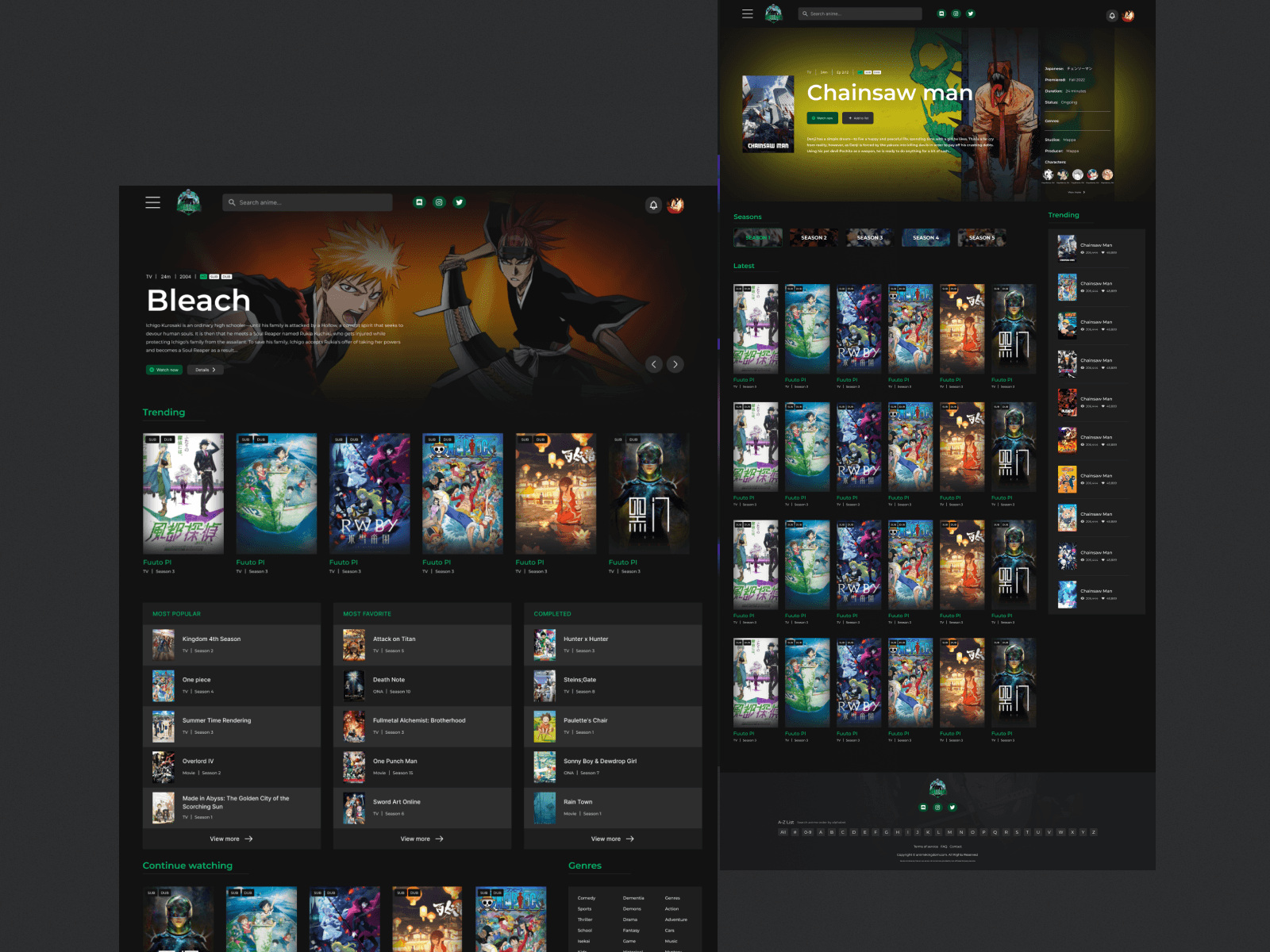Click 0-9 in the A-Z list
Screen dimensions: 1270x952
(x=807, y=832)
